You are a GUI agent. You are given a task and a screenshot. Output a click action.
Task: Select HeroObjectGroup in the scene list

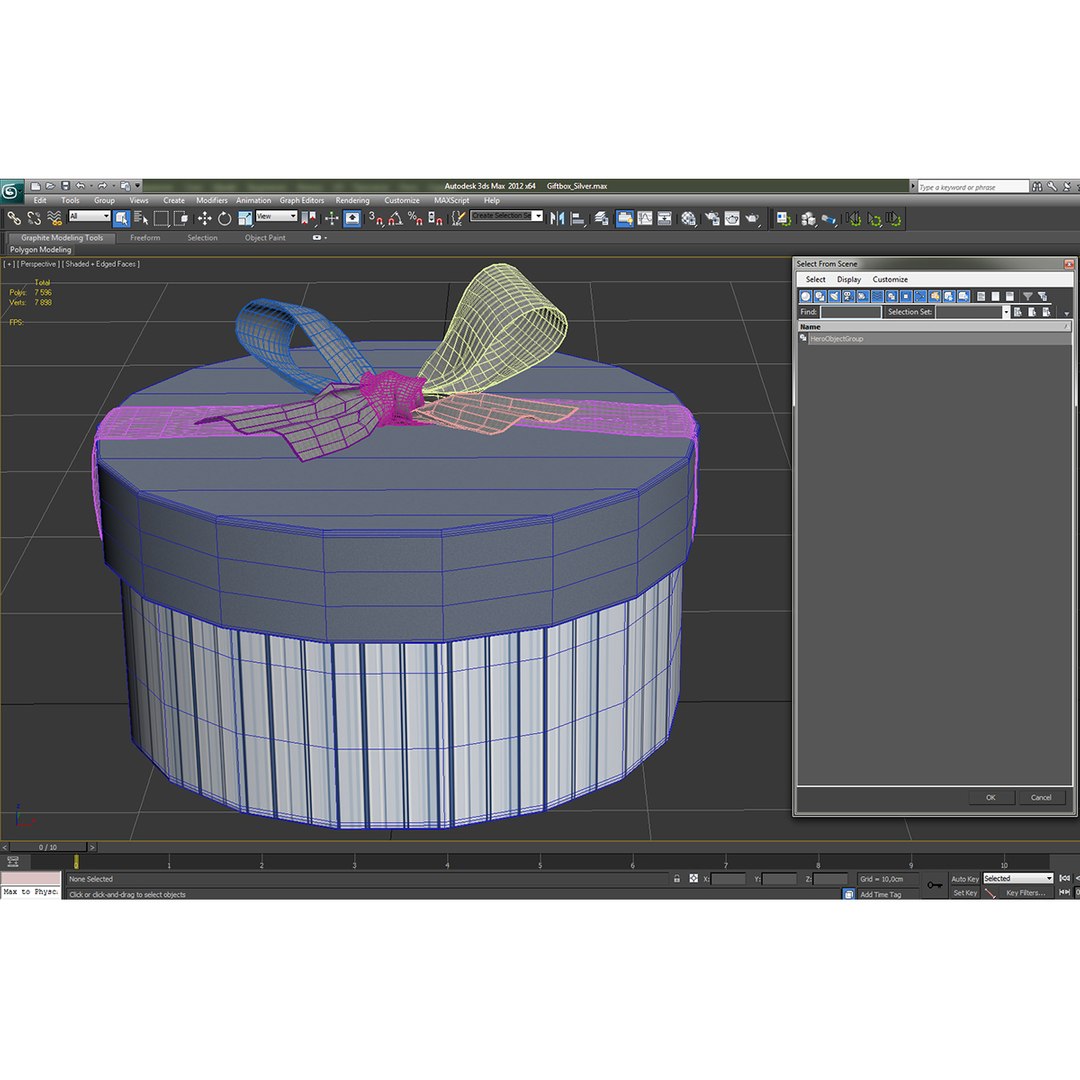(x=934, y=339)
